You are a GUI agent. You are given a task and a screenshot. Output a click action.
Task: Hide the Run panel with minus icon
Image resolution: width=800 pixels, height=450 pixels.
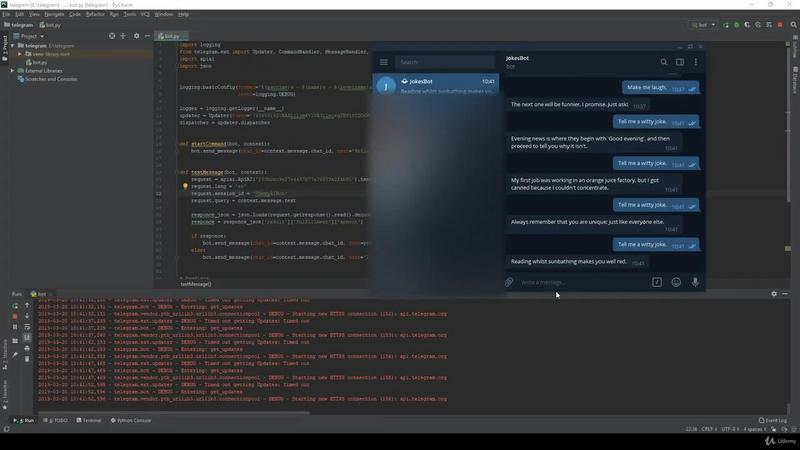[785, 294]
